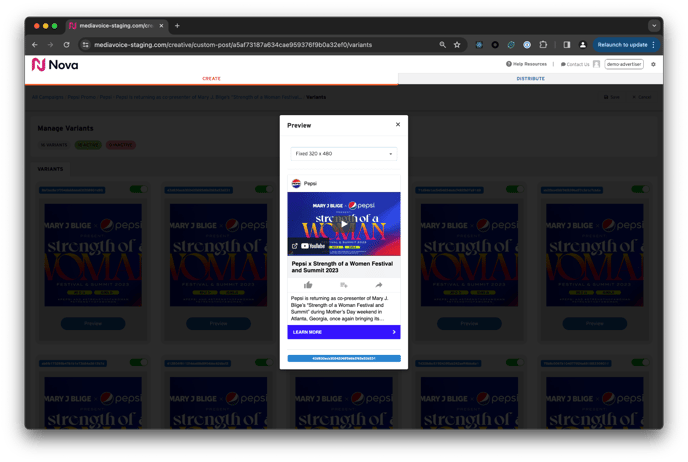
Task: Toggle the first variant's active switch
Action: tap(137, 189)
